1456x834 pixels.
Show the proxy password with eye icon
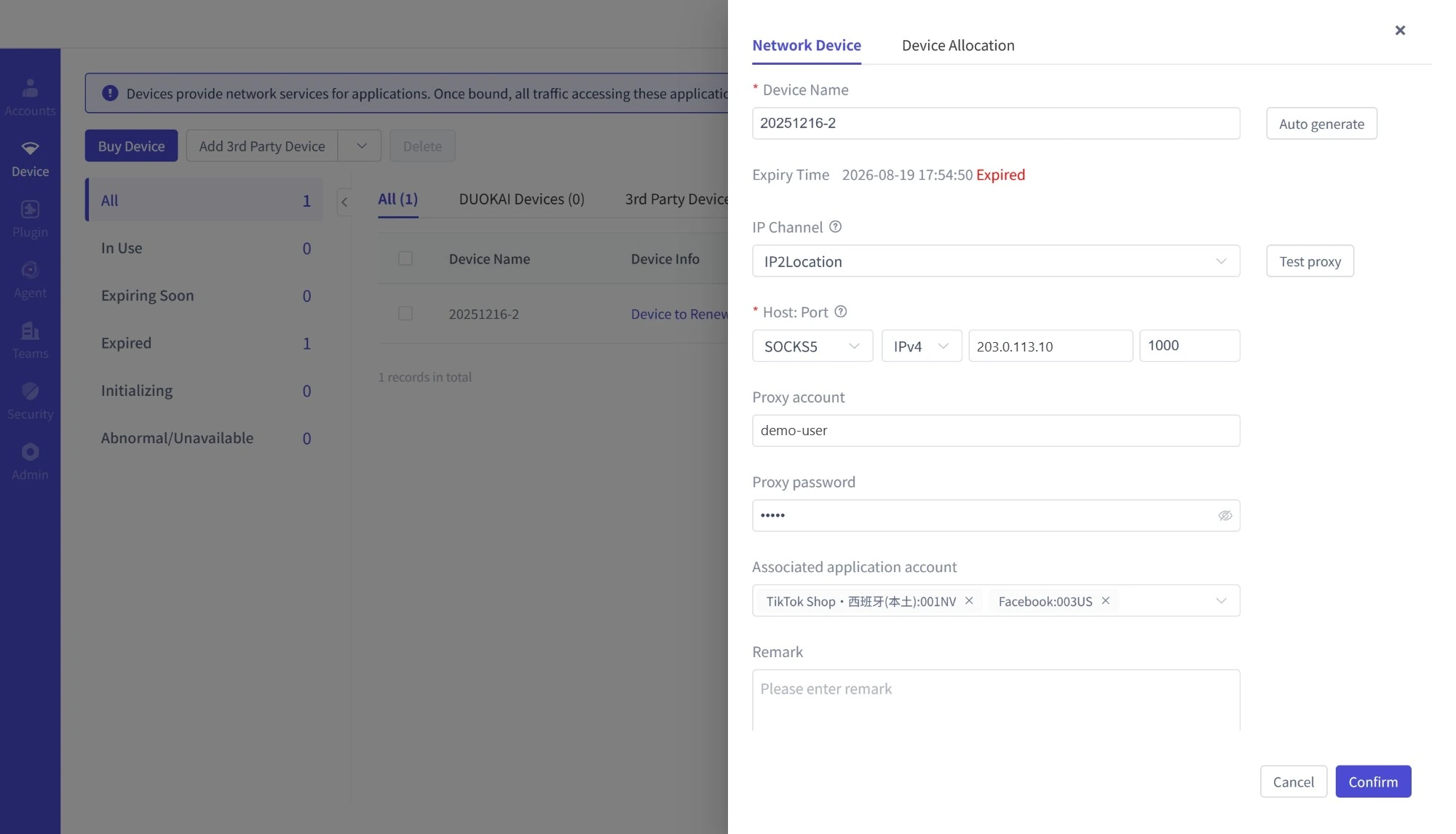pyautogui.click(x=1225, y=515)
